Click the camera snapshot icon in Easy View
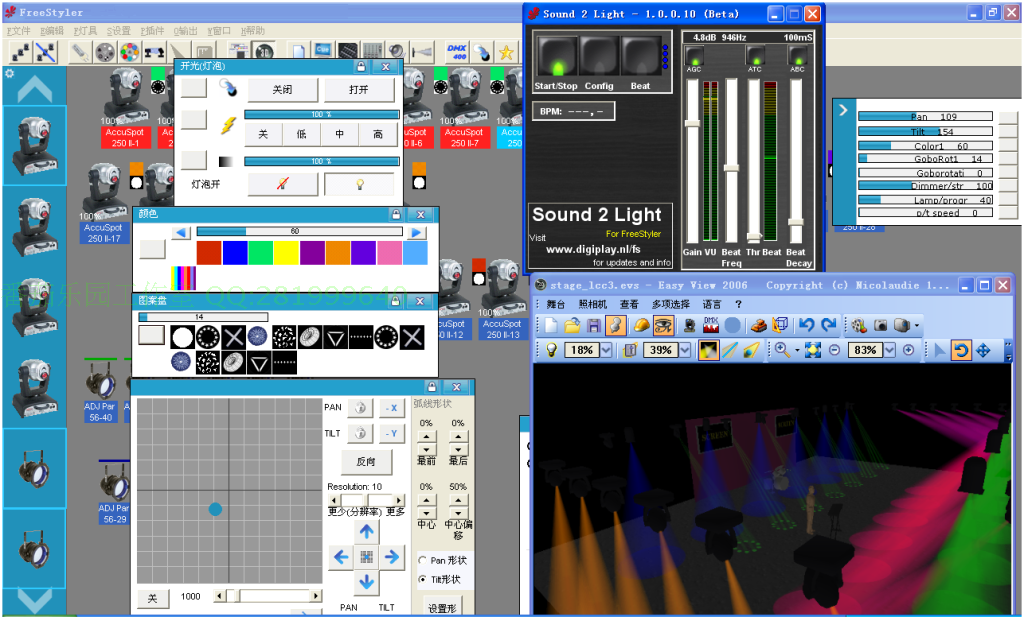Image resolution: width=1024 pixels, height=617 pixels. pyautogui.click(x=881, y=325)
